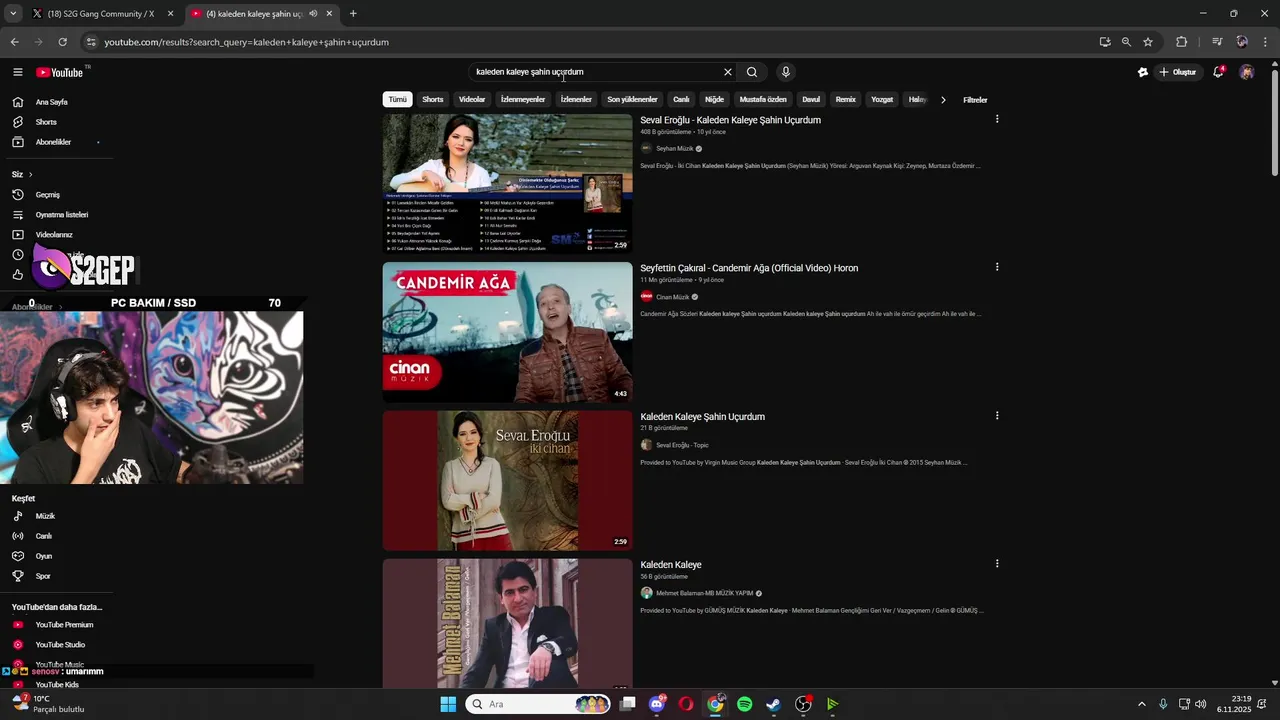Click the taskbar Ara search box
1280x720 pixels.
point(538,704)
